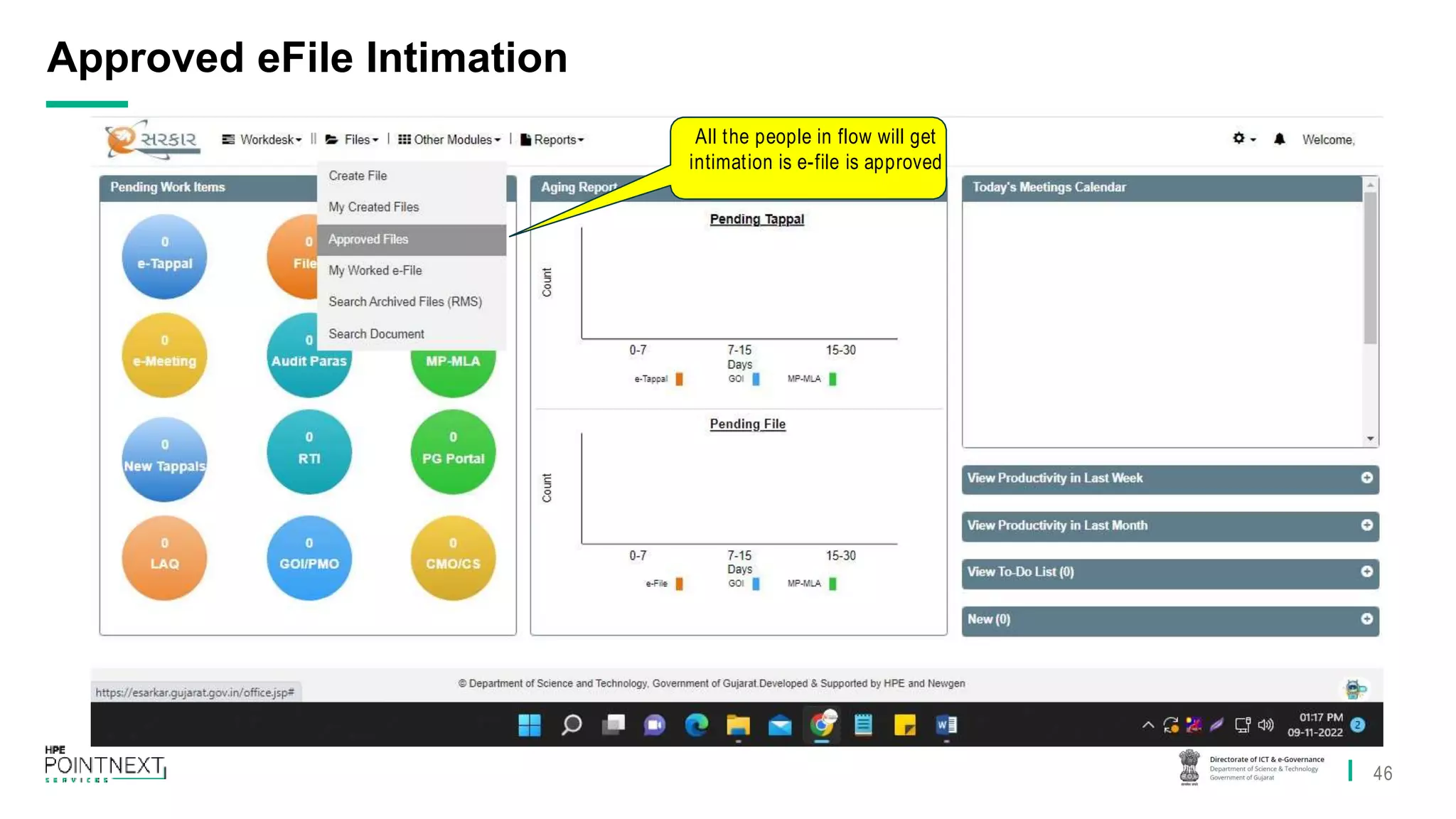
Task: Select Approved Files menu entry
Action: click(368, 240)
